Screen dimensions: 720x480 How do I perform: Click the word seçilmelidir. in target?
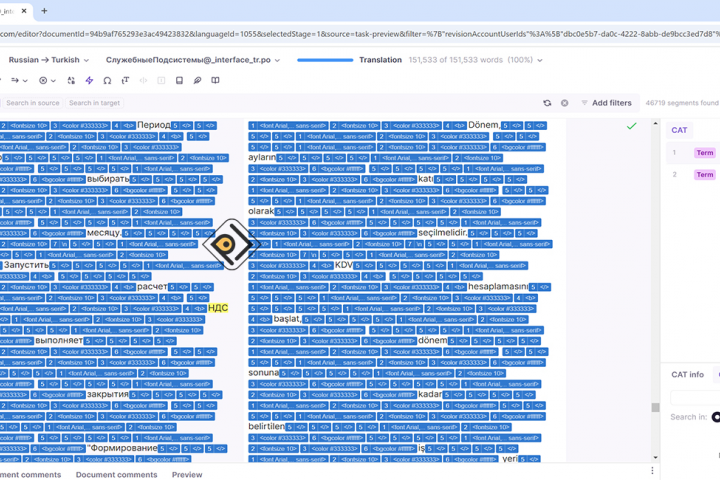[x=443, y=233]
